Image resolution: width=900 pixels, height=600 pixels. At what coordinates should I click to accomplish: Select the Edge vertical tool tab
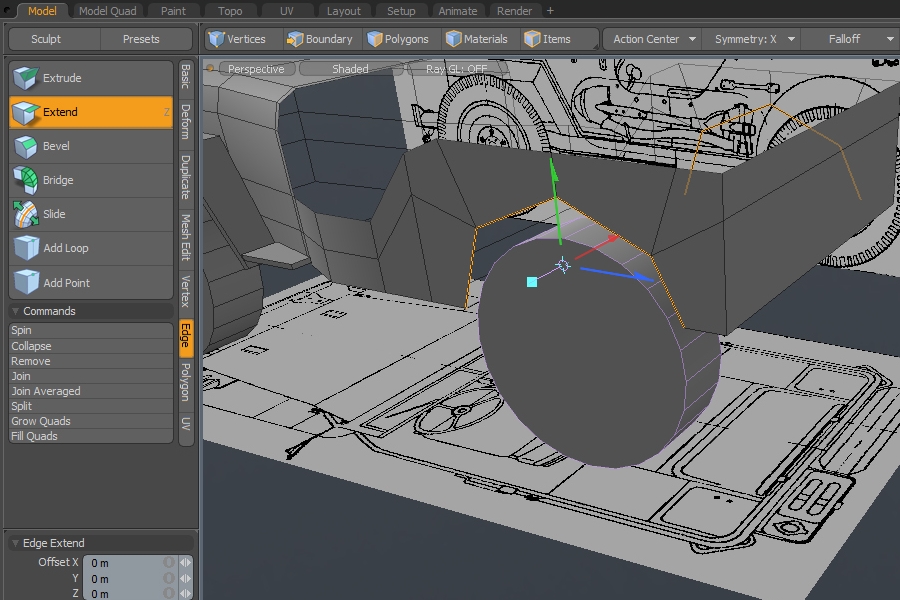pos(186,335)
